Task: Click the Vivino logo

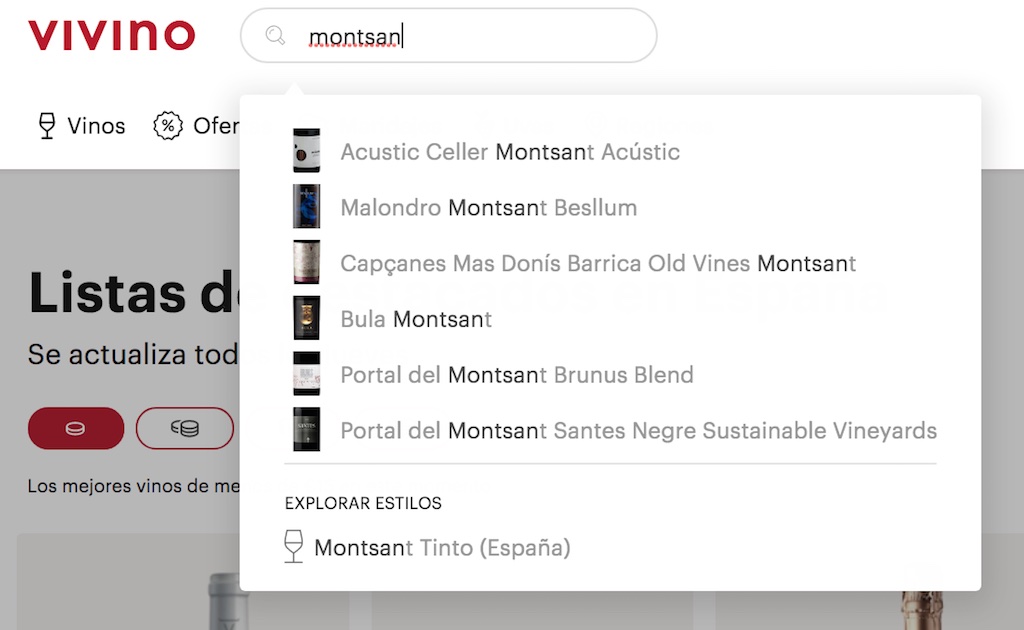Action: point(111,36)
